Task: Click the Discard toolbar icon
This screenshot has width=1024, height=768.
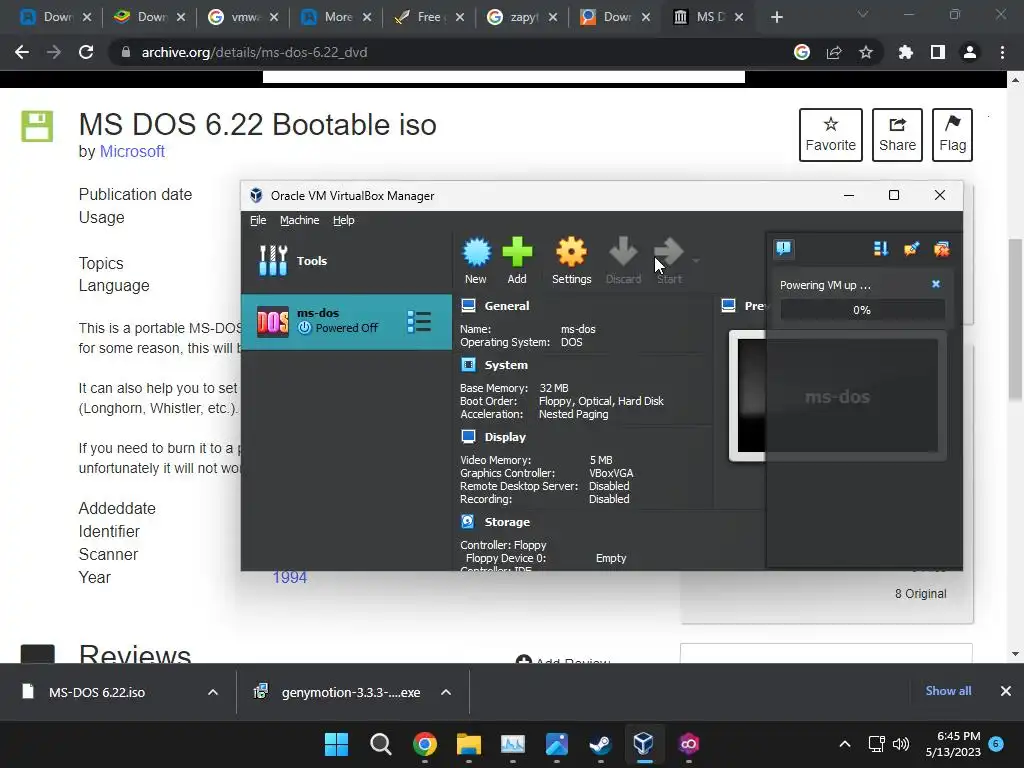Action: 623,261
